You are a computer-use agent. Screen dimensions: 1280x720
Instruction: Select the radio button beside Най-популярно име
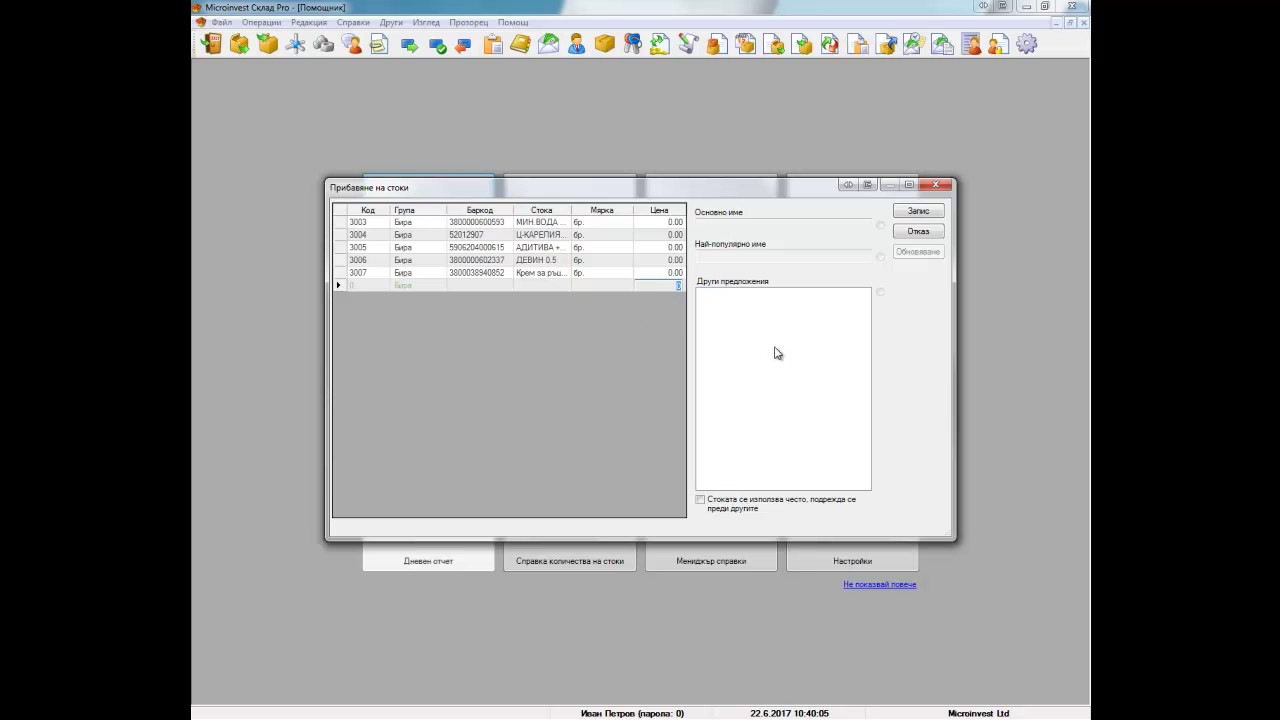tap(880, 257)
